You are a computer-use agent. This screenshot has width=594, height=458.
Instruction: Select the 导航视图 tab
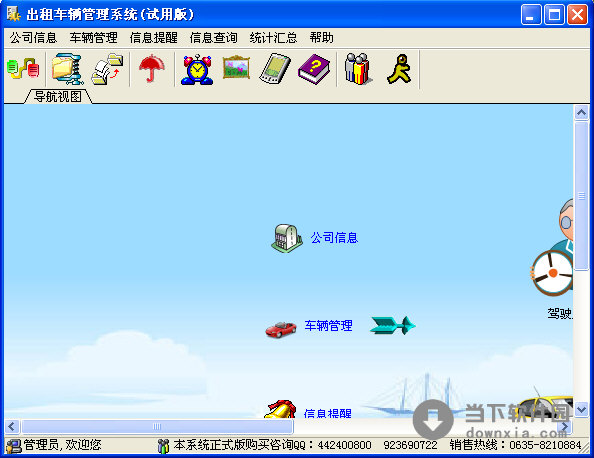tap(58, 96)
